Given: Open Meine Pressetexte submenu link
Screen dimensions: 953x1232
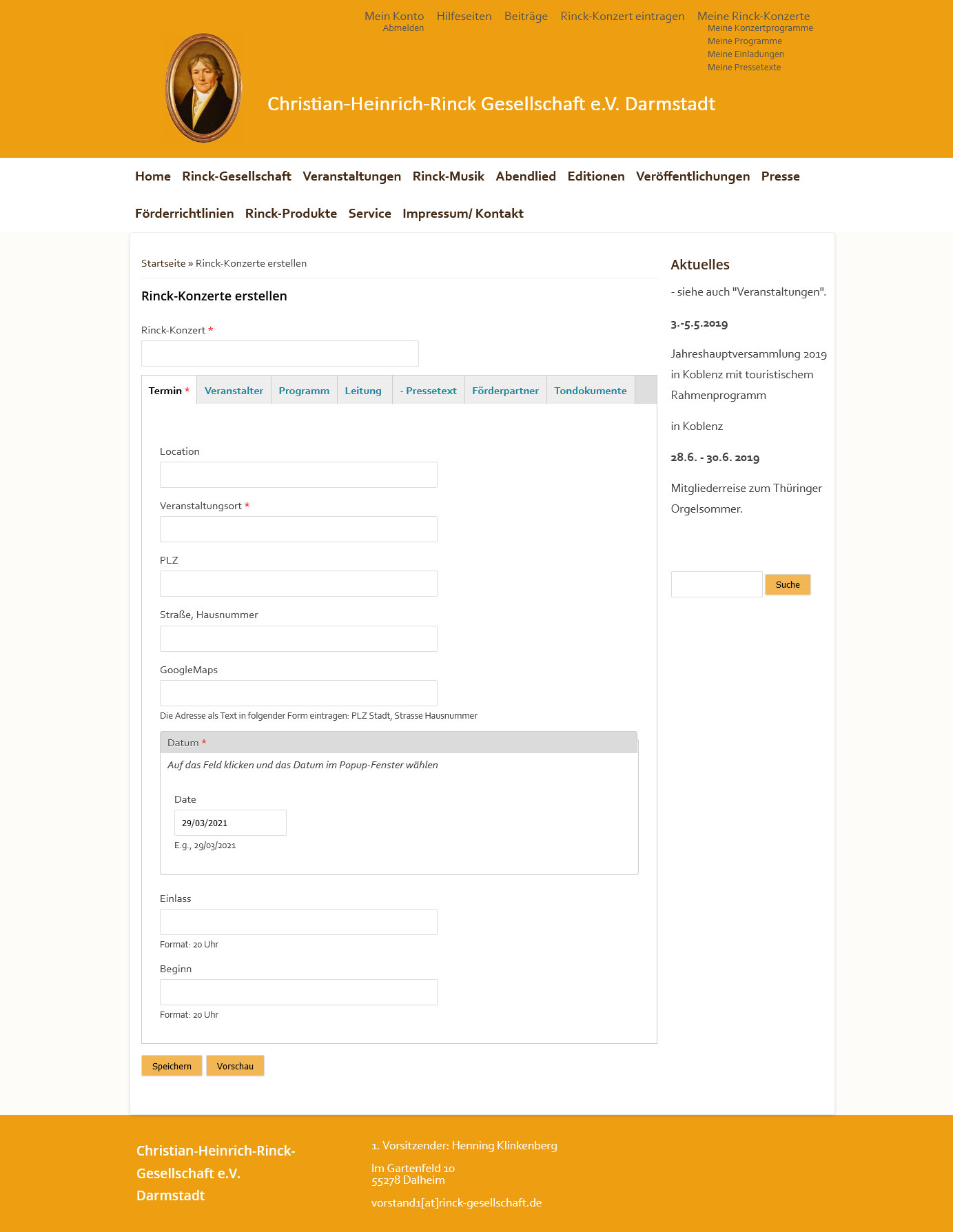Looking at the screenshot, I should (x=744, y=68).
